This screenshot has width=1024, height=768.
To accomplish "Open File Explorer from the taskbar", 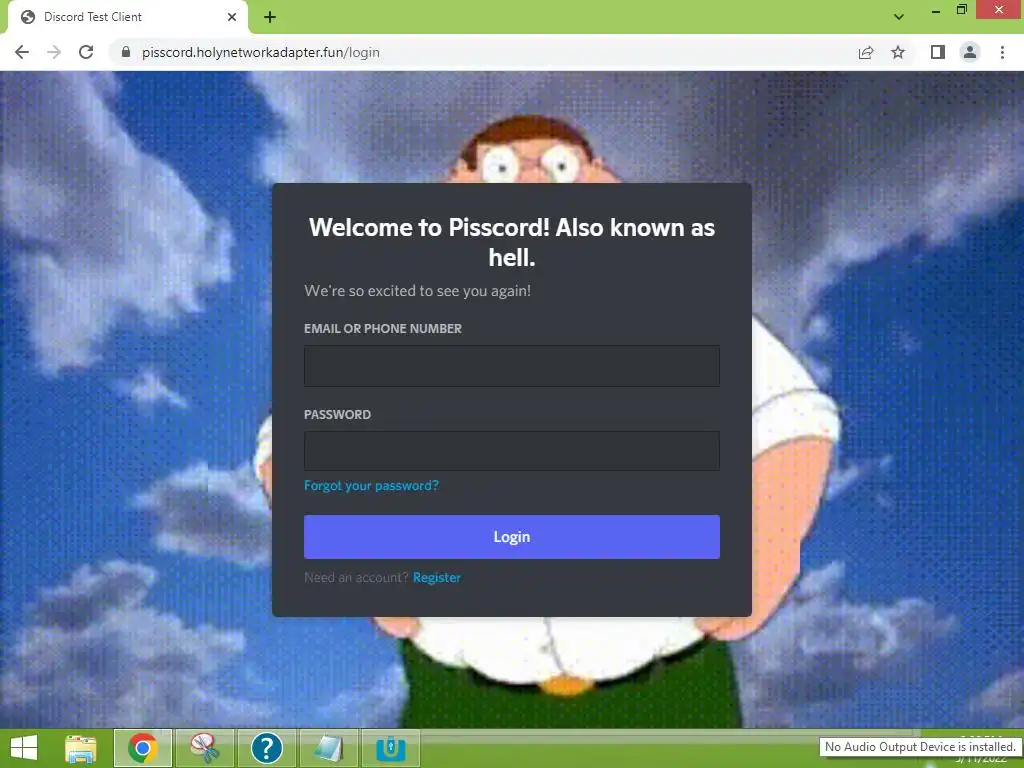I will 80,748.
